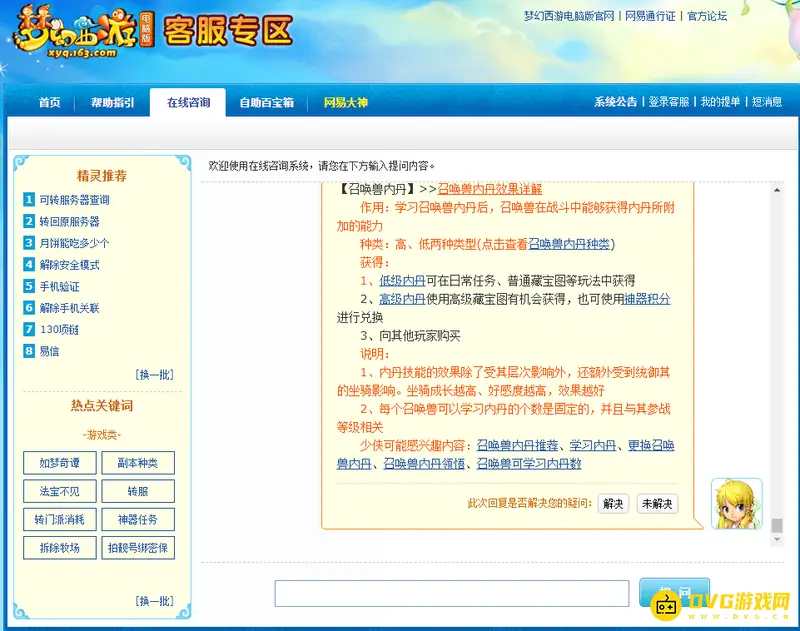Open 网易通行证 link in header
The image size is (800, 631).
click(x=650, y=16)
